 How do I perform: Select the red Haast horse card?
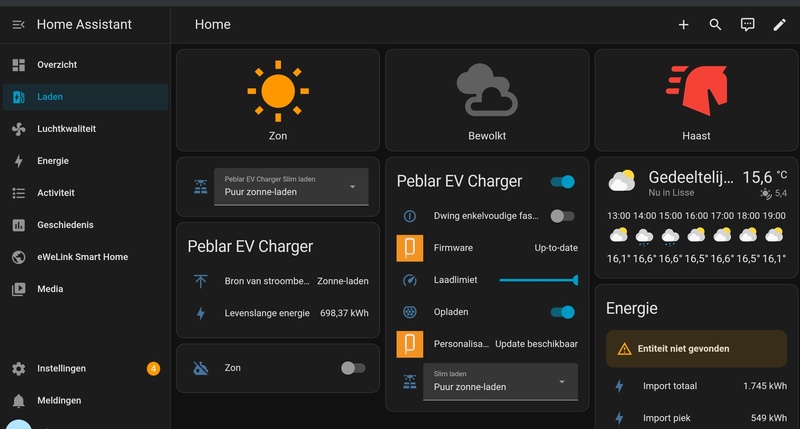tap(696, 100)
